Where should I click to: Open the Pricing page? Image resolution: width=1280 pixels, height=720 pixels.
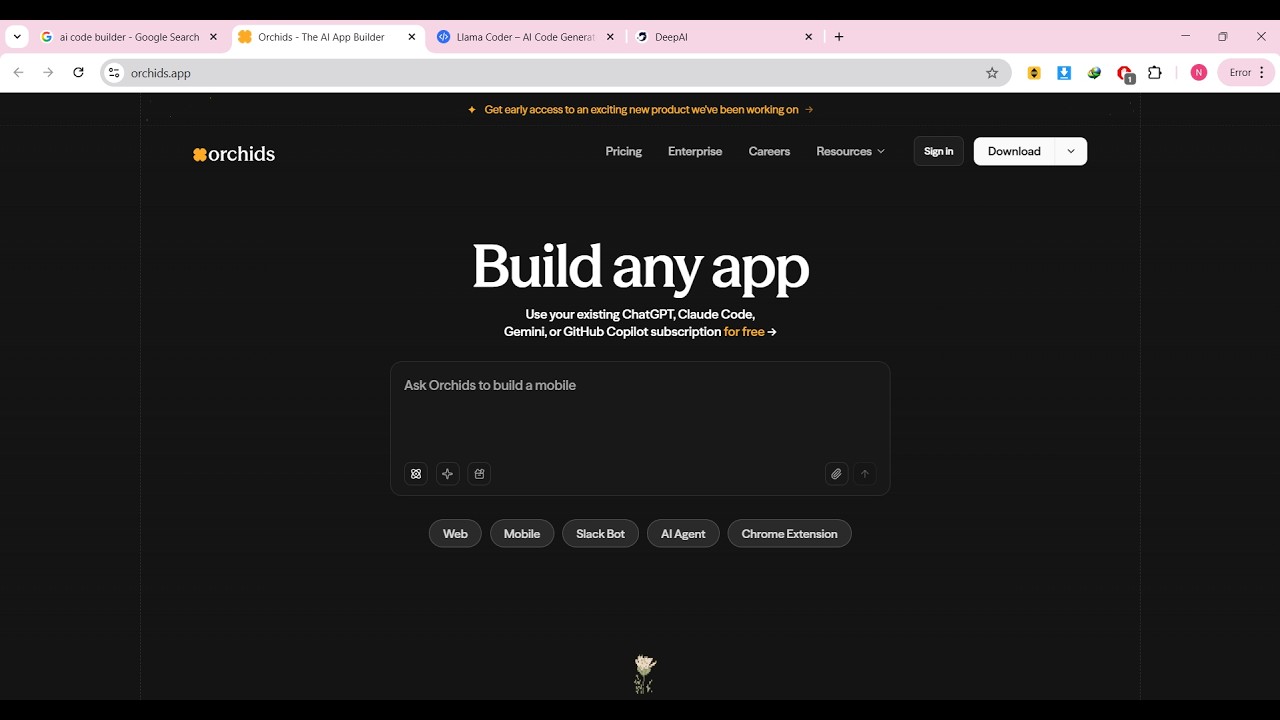click(x=624, y=152)
